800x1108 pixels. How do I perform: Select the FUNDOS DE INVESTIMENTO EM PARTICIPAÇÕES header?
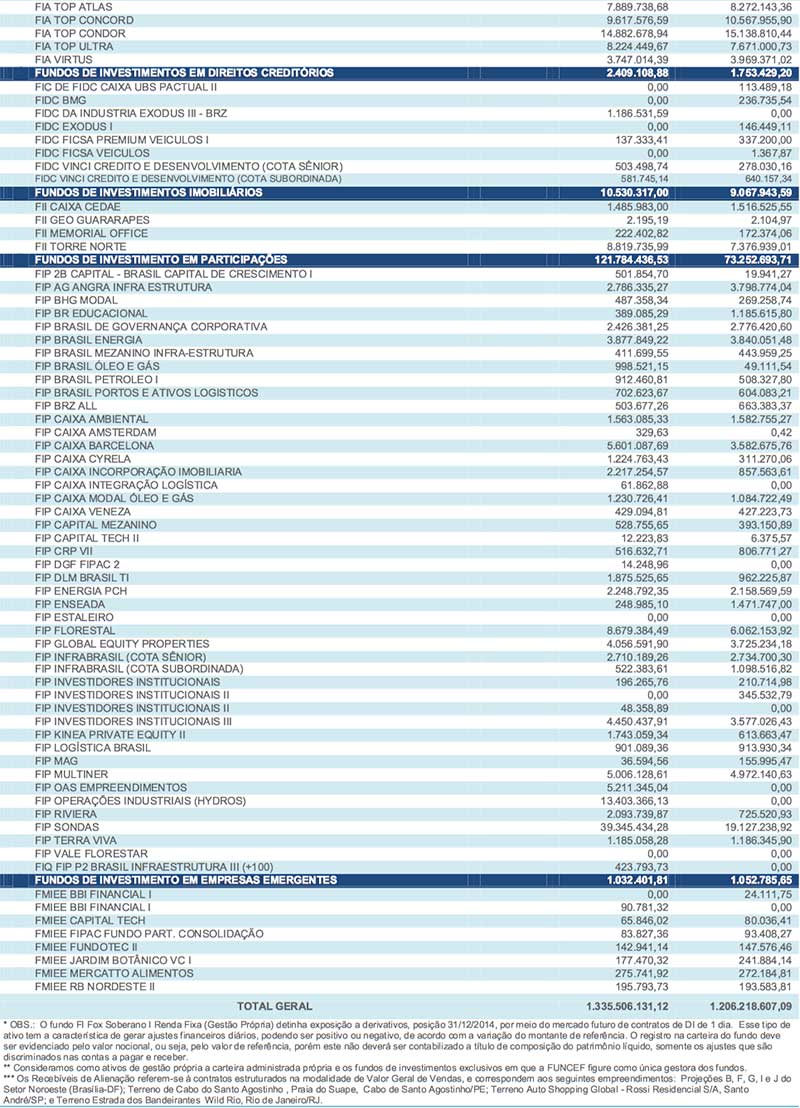click(x=161, y=259)
